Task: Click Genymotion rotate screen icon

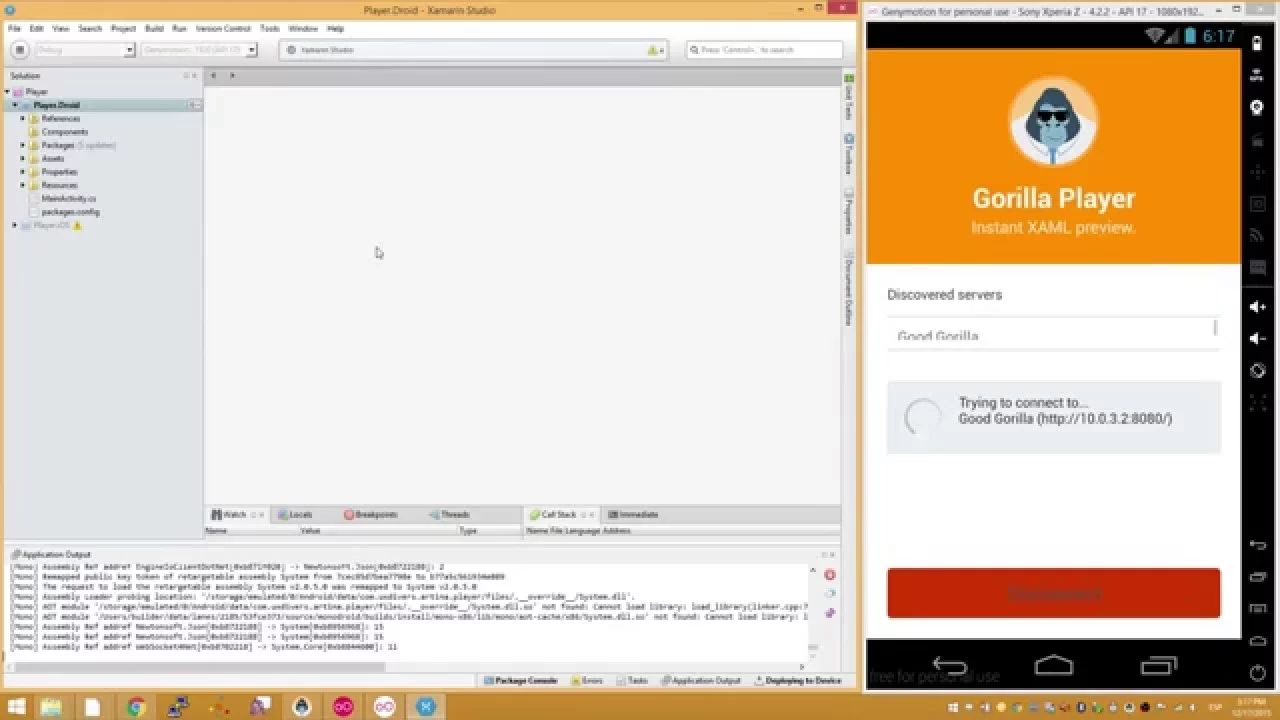Action: 1258,371
